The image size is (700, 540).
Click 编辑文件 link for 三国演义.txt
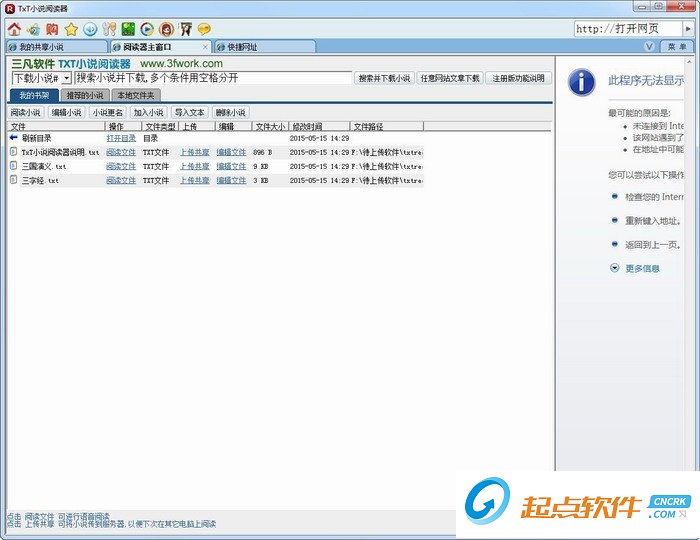click(x=231, y=166)
